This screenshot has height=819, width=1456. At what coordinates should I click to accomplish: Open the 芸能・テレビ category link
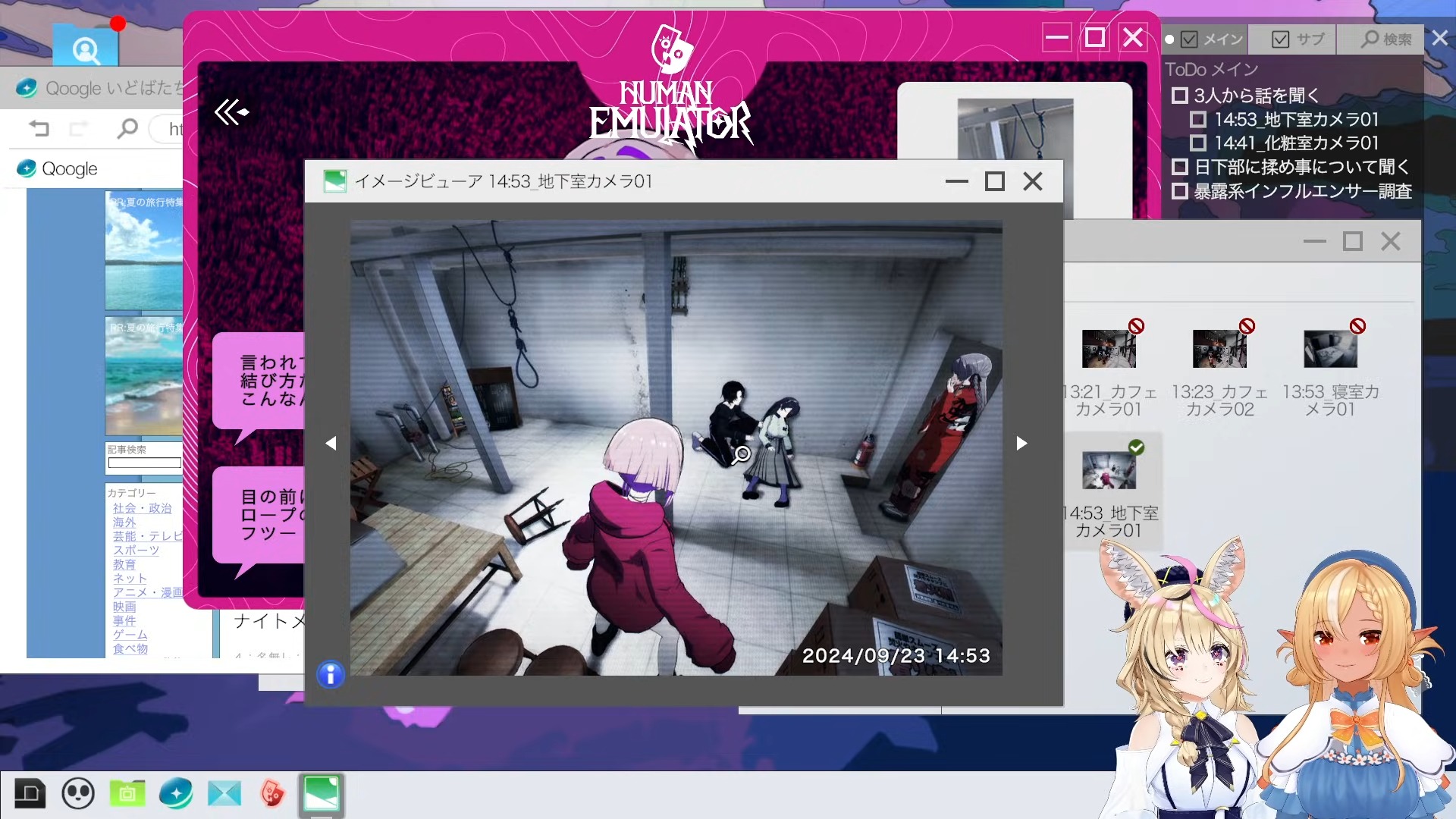pyautogui.click(x=148, y=536)
